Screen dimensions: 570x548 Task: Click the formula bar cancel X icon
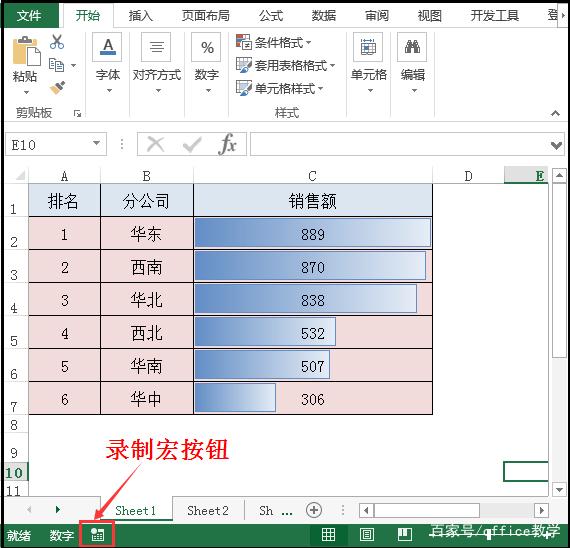[156, 144]
